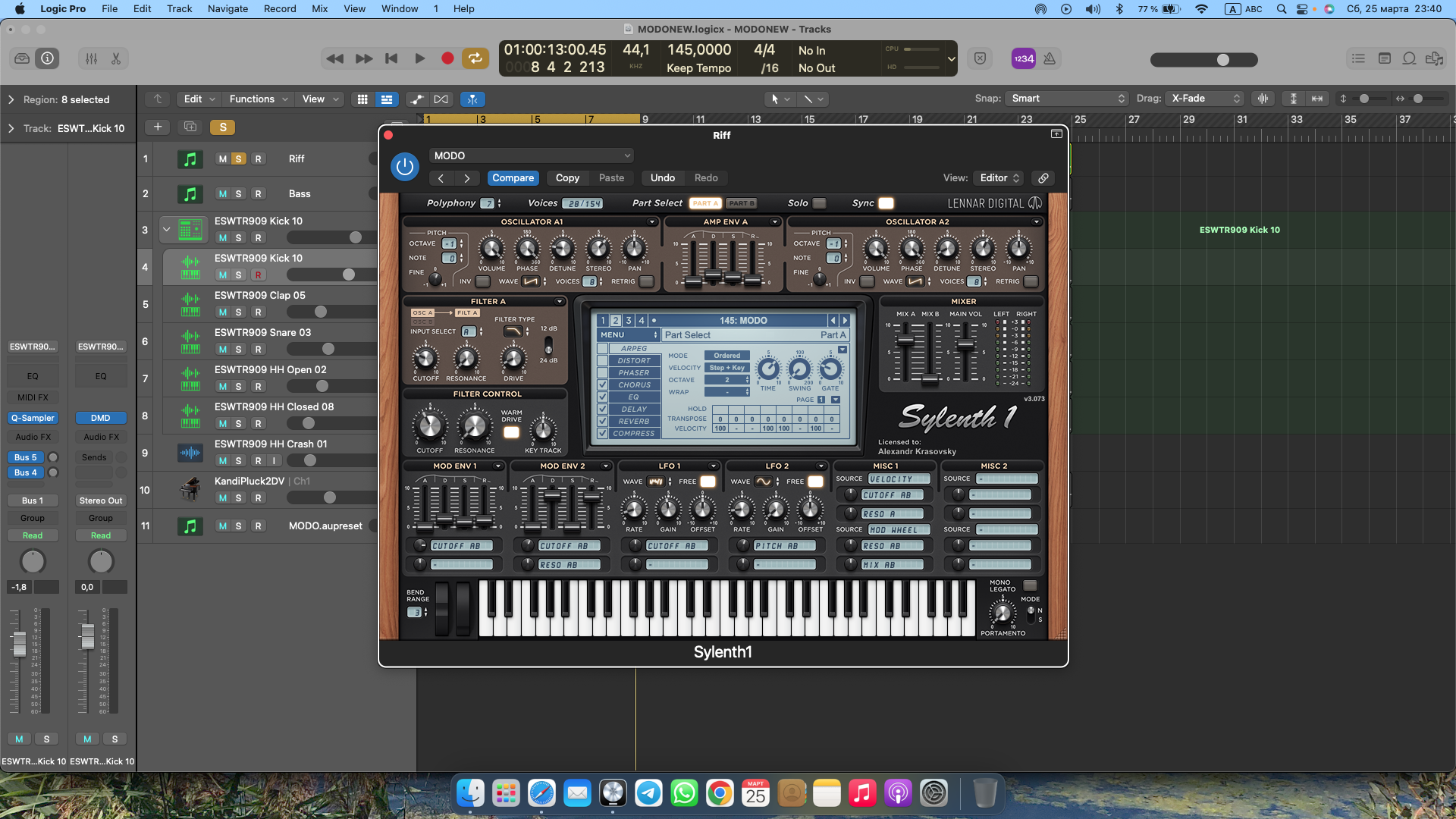
Task: Open the scissors Editors icon
Action: pyautogui.click(x=116, y=58)
